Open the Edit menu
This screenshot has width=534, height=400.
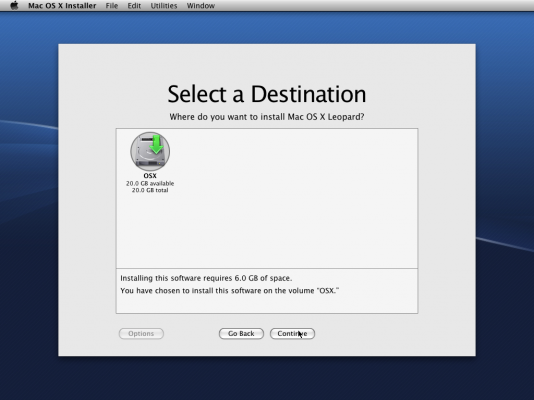(134, 6)
